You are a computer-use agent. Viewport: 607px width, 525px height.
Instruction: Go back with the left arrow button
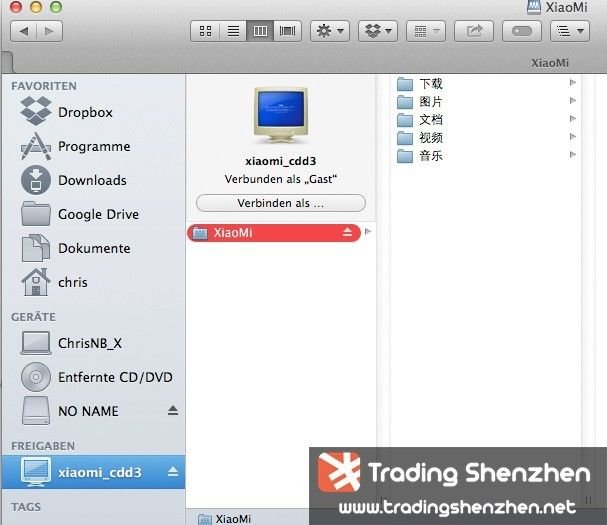tap(24, 31)
